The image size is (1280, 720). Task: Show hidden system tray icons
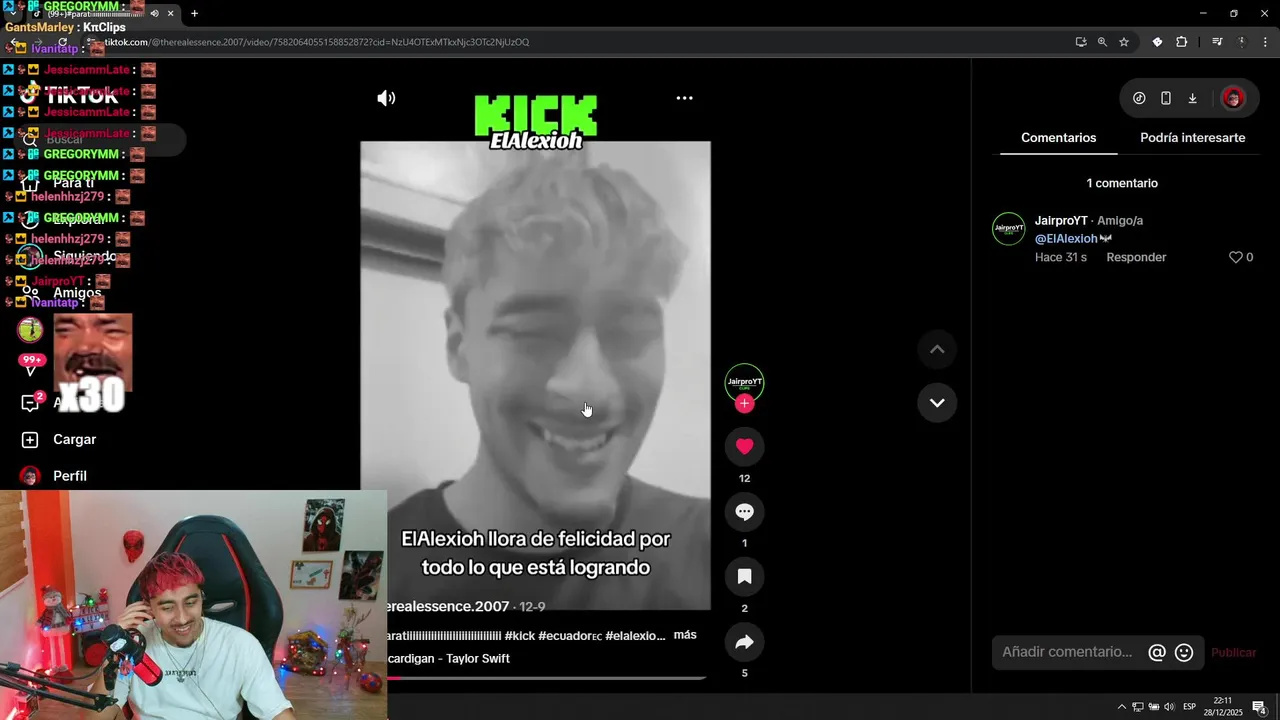coord(1121,707)
